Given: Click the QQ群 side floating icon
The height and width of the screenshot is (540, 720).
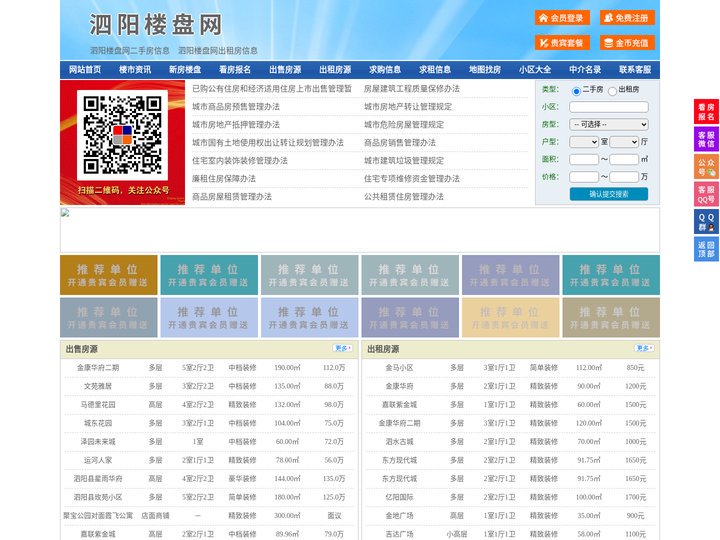Looking at the screenshot, I should (x=706, y=222).
